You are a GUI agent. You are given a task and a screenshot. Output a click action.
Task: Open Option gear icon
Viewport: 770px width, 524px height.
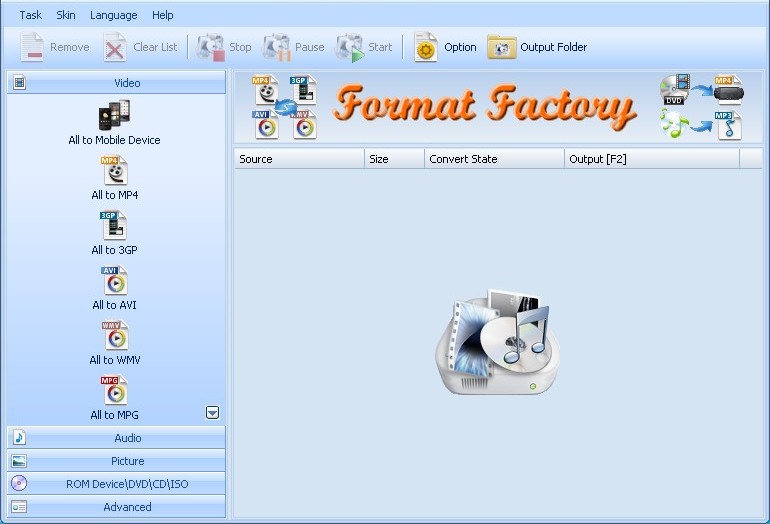(x=425, y=47)
